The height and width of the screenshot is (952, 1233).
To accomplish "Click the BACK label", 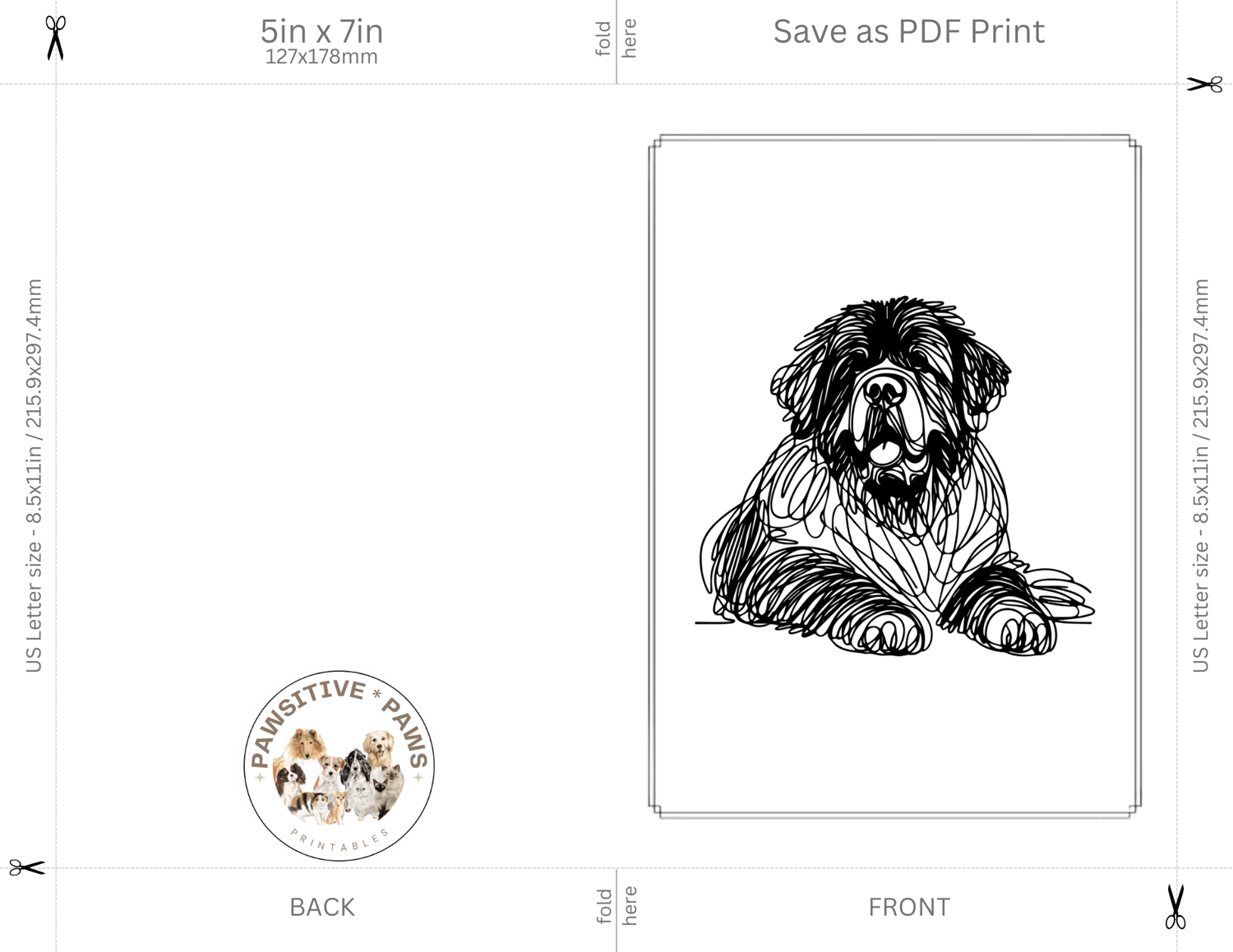I will click(322, 907).
